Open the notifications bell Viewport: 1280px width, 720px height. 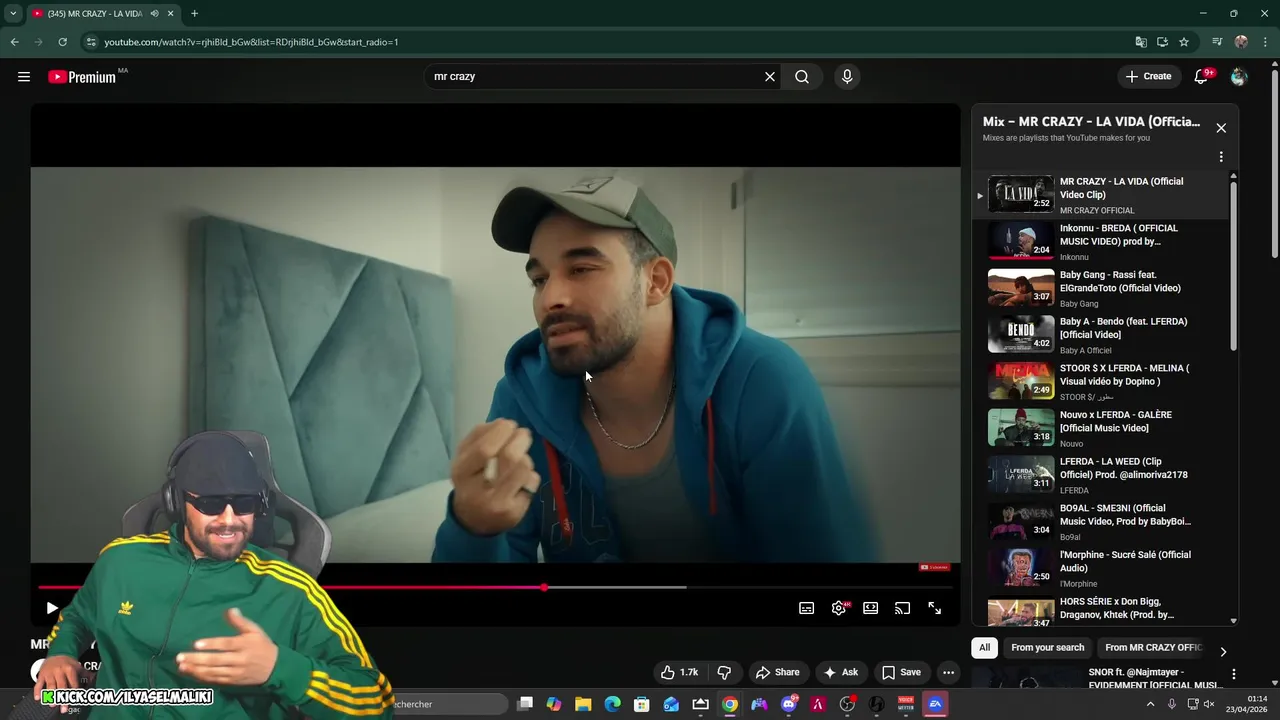(x=1202, y=77)
